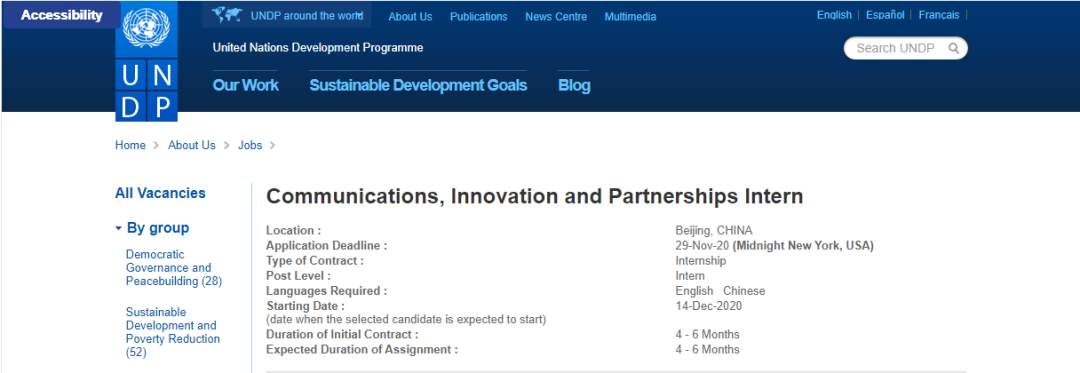The image size is (1080, 373).
Task: Open the About Us top menu
Action: (411, 17)
